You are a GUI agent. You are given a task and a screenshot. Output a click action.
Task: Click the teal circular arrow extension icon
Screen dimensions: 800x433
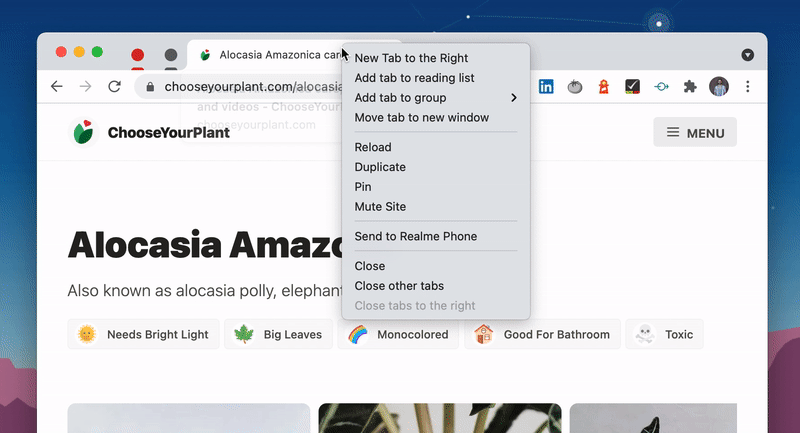pos(661,87)
